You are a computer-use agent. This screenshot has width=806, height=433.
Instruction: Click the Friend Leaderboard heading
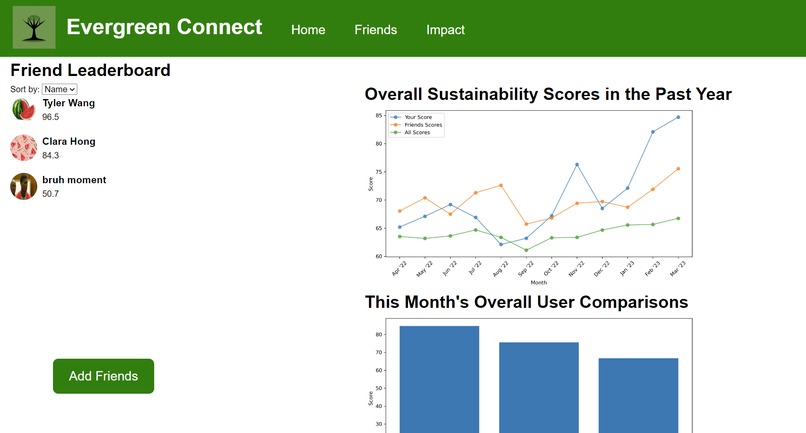pyautogui.click(x=90, y=70)
